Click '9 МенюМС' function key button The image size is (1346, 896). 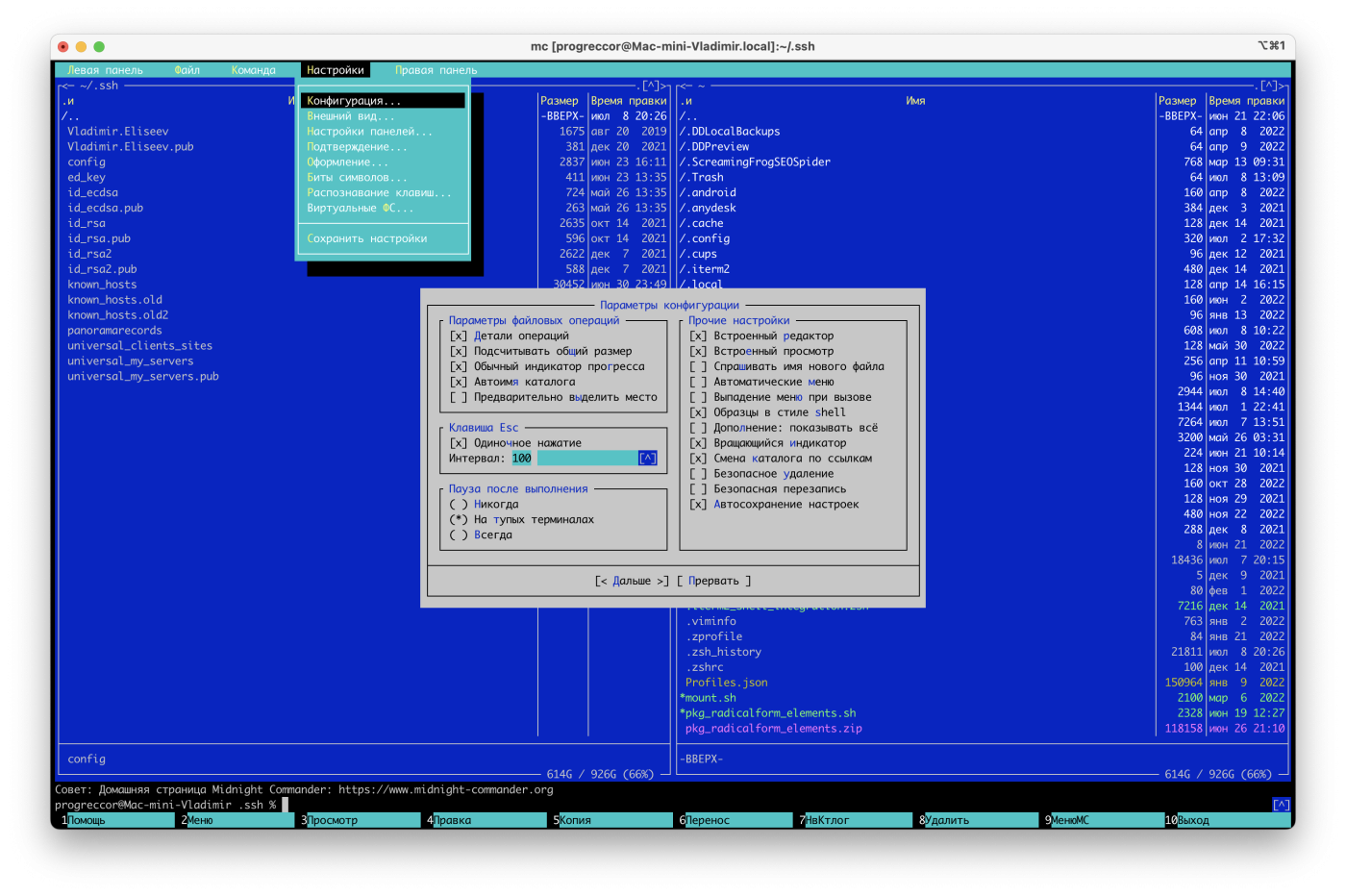1103,820
